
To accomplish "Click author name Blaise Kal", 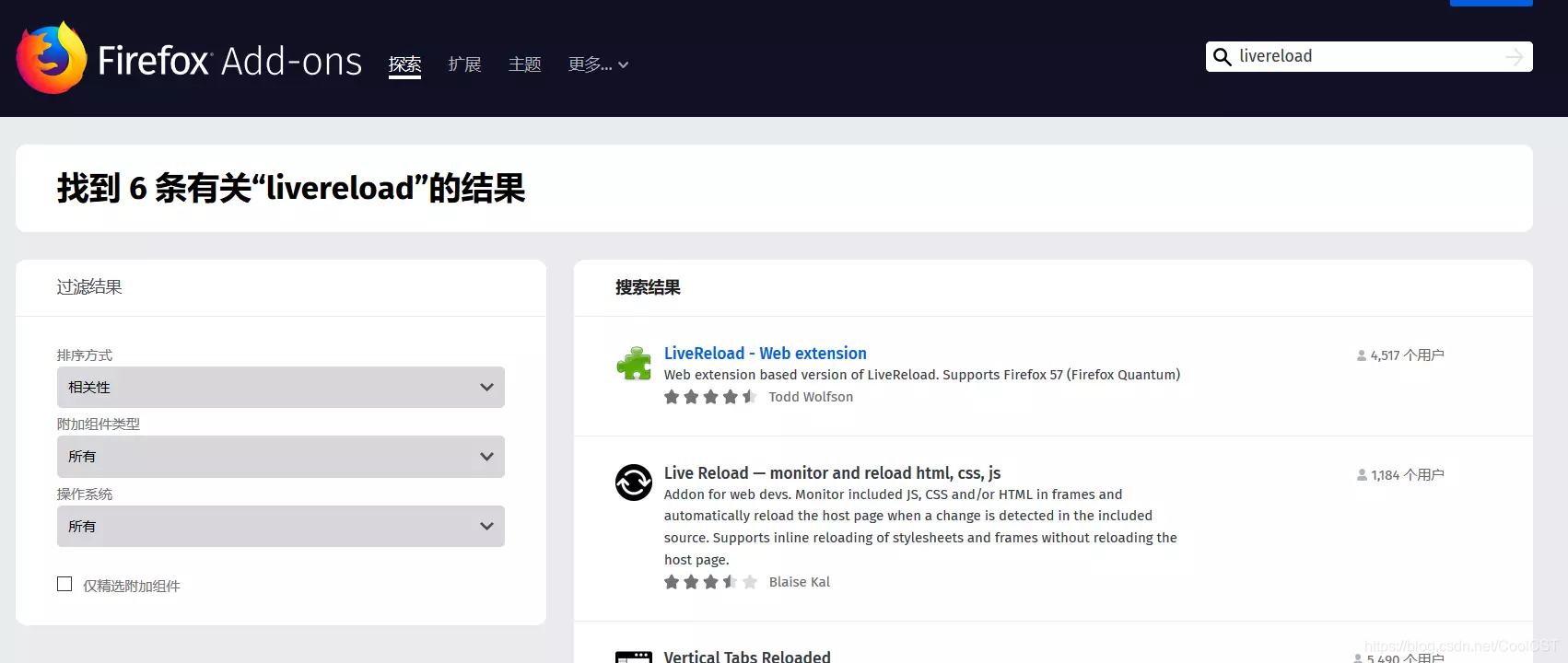I will [x=800, y=582].
